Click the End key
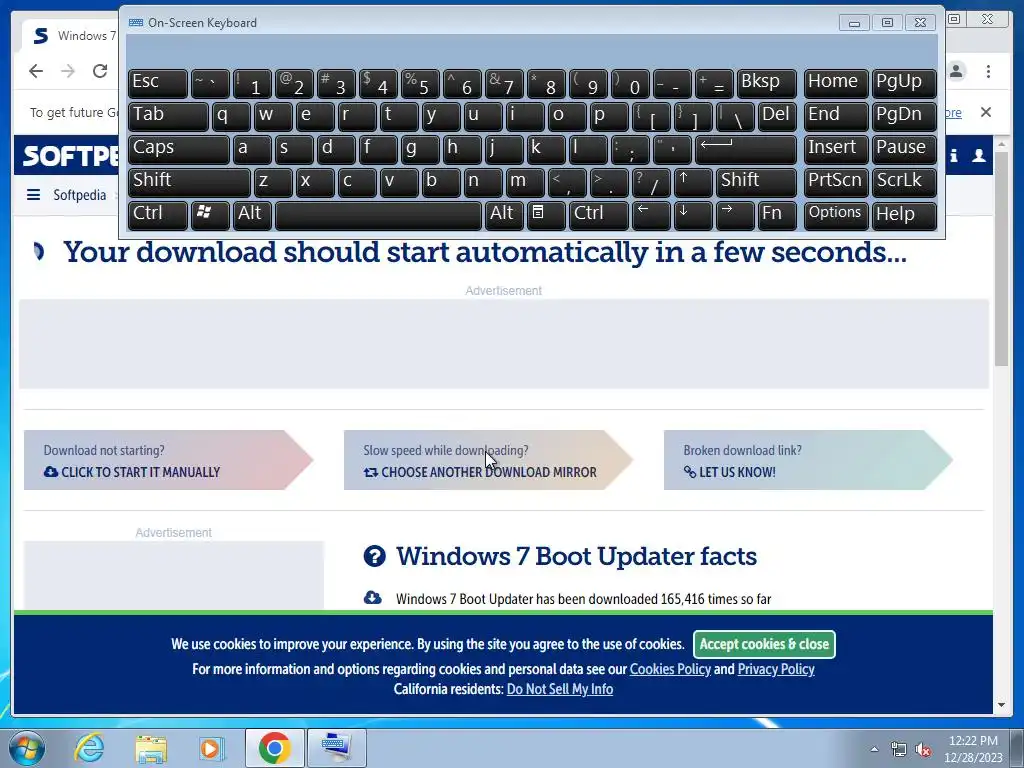This screenshot has width=1024, height=768. [x=836, y=116]
